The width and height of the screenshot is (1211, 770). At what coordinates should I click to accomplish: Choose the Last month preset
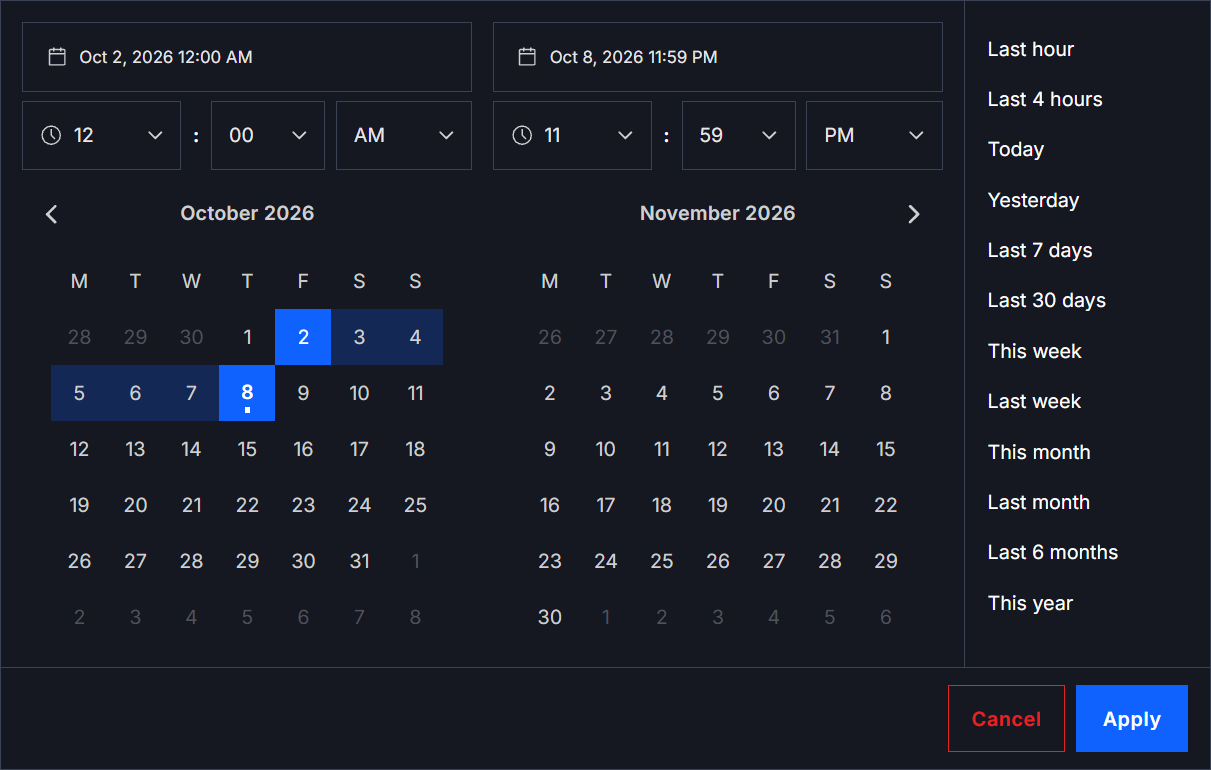[x=1039, y=502]
